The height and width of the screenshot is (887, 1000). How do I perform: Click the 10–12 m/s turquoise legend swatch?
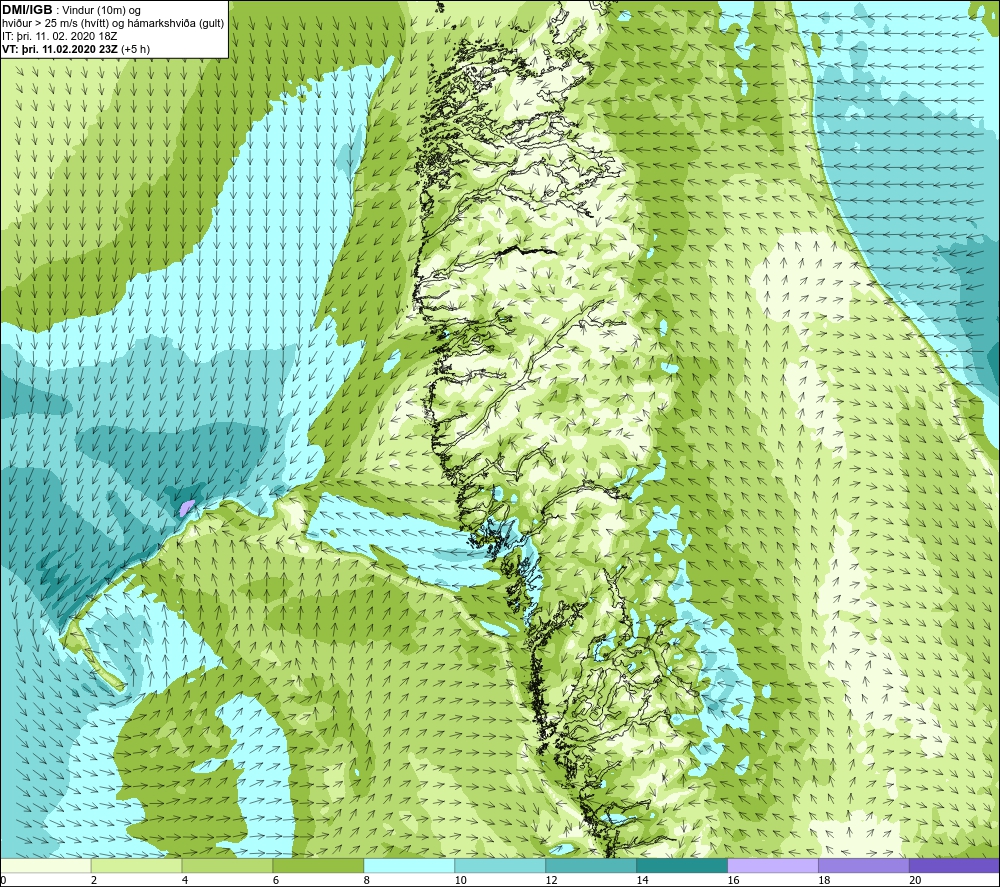coord(500,865)
